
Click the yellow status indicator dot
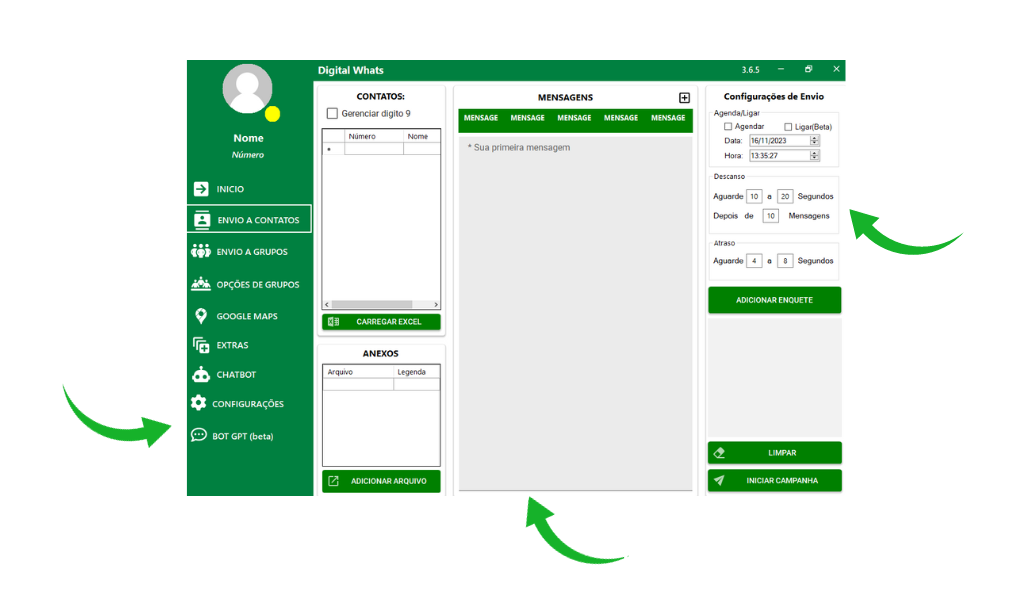(272, 114)
